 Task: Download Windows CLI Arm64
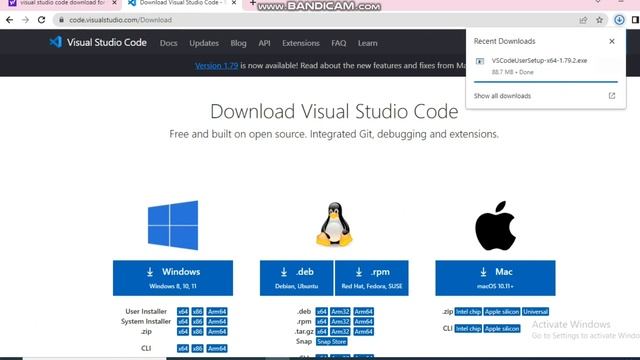click(x=217, y=348)
